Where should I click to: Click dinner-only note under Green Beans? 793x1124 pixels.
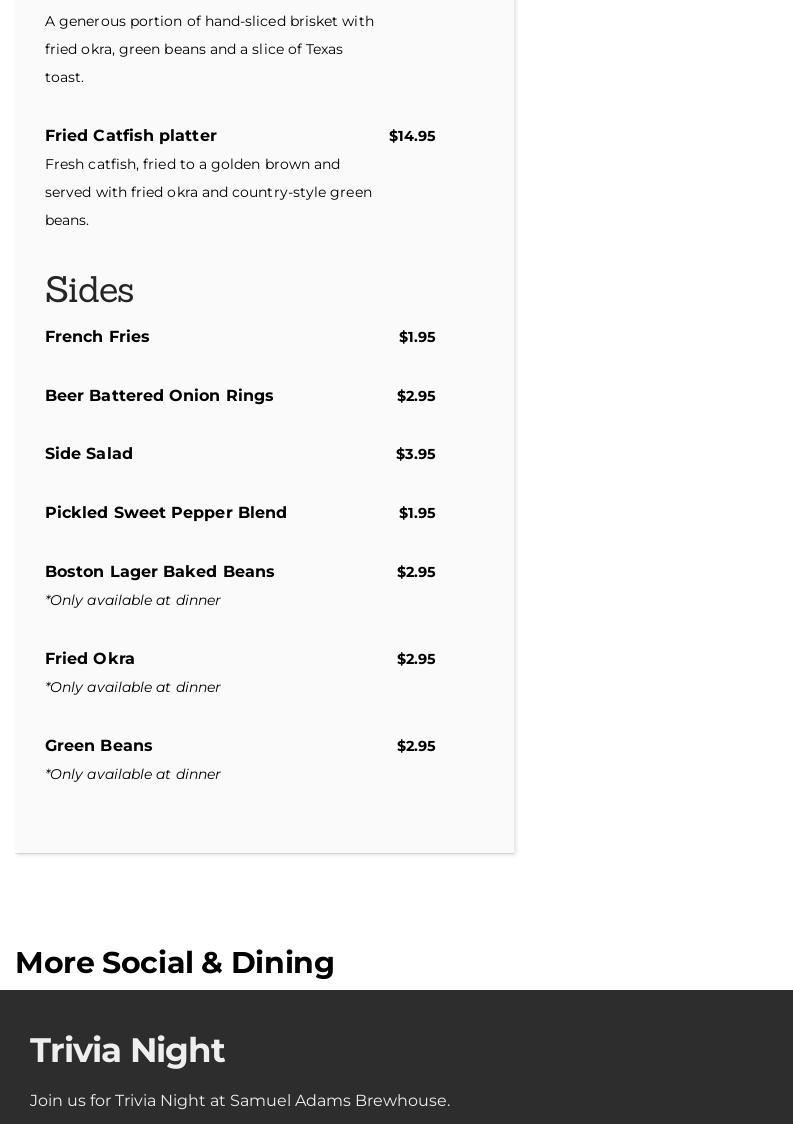(133, 774)
